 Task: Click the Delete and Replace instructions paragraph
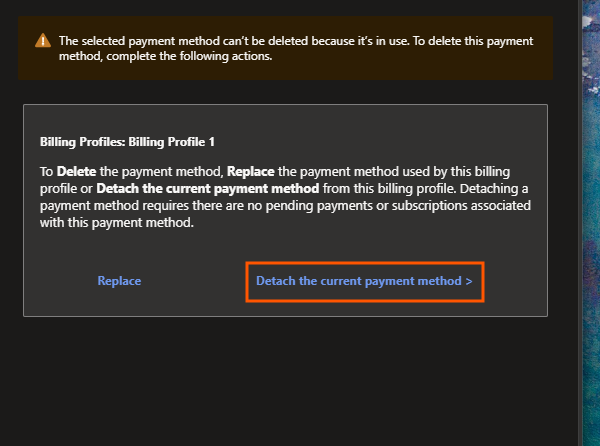(285, 197)
